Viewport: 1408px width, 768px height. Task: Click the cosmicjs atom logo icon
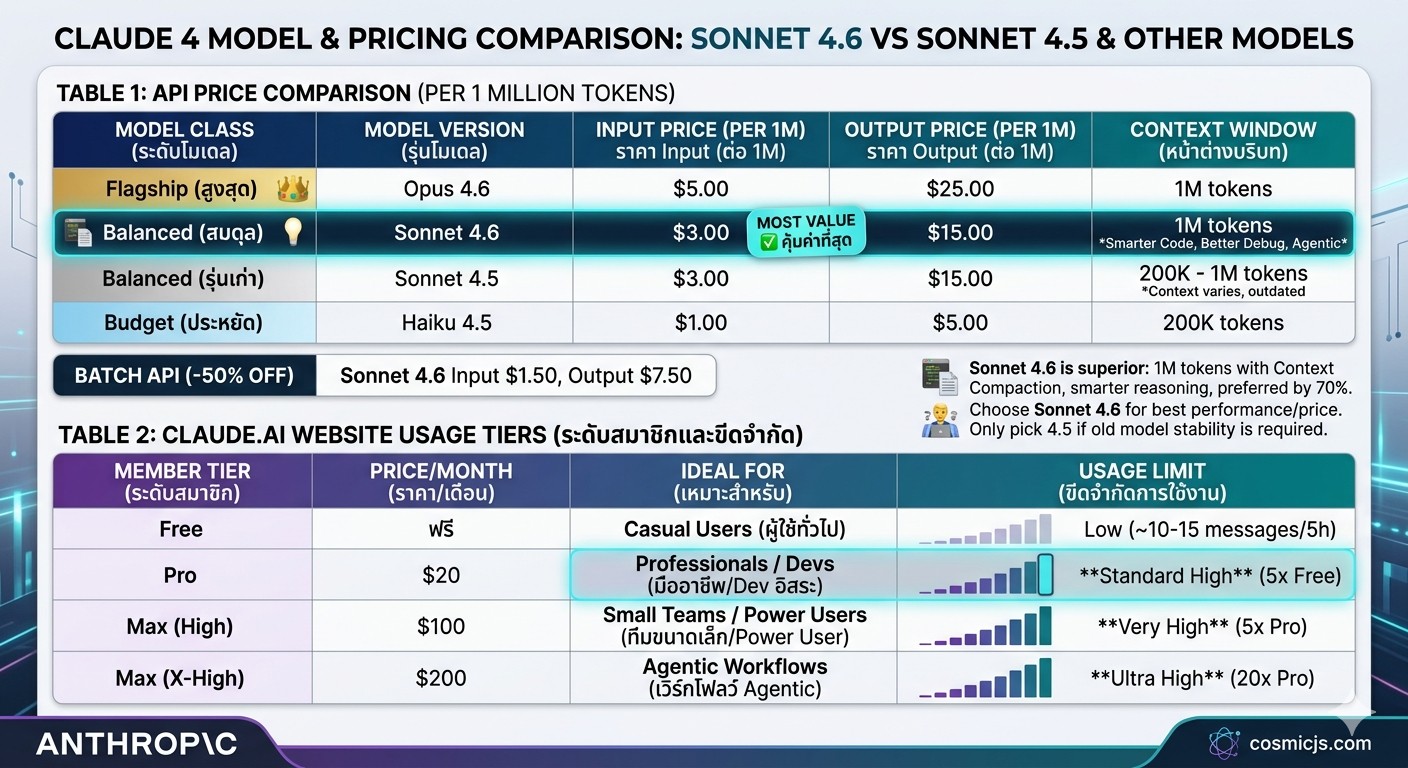1224,743
